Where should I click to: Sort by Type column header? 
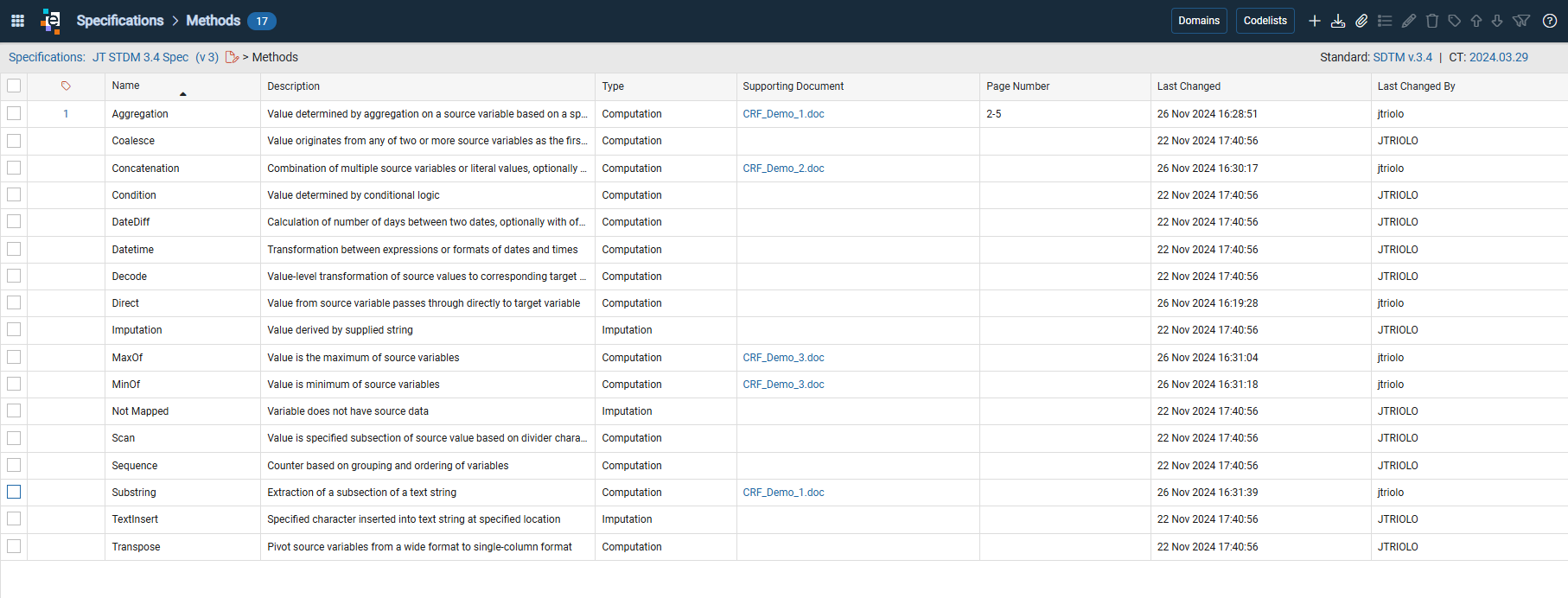613,86
